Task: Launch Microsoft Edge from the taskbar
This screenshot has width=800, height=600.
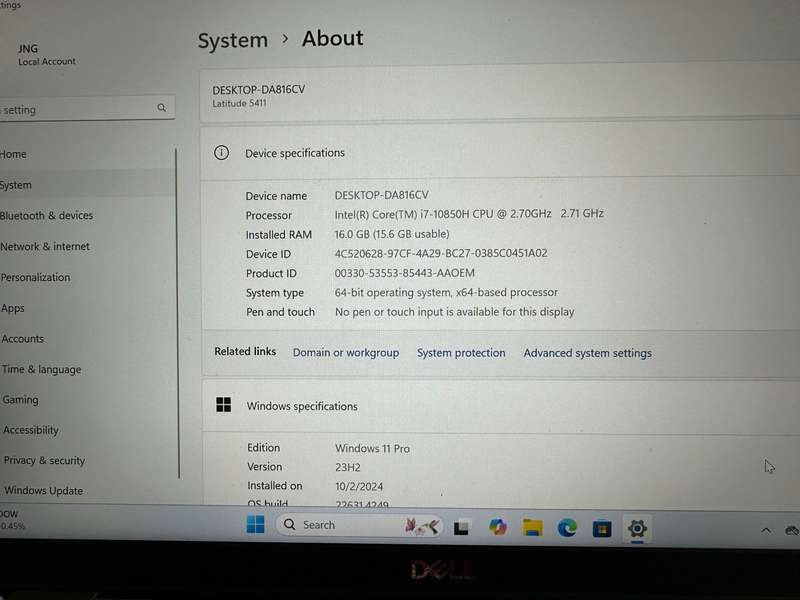Action: click(x=567, y=528)
